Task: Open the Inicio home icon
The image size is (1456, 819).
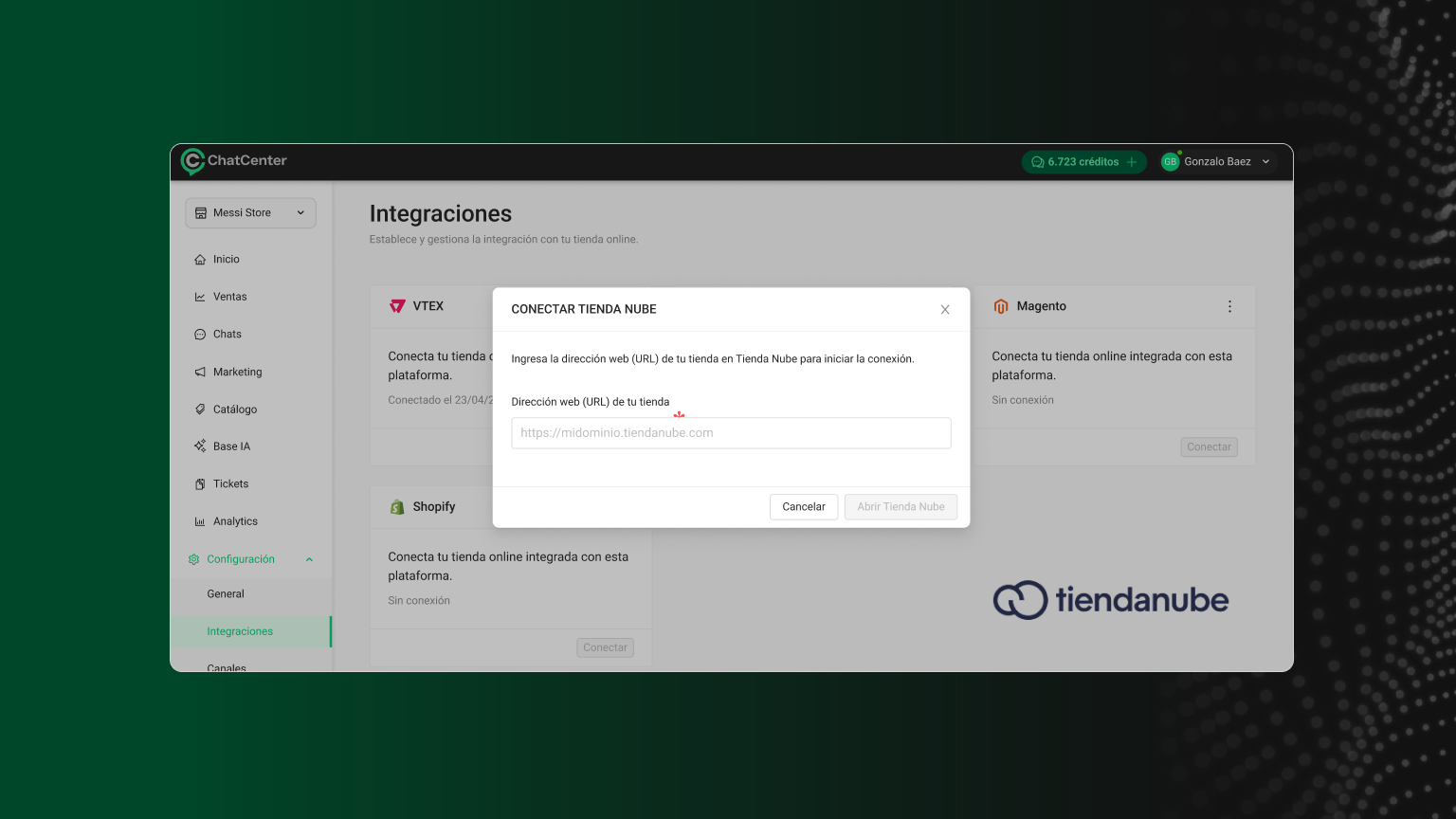Action: pos(200,260)
